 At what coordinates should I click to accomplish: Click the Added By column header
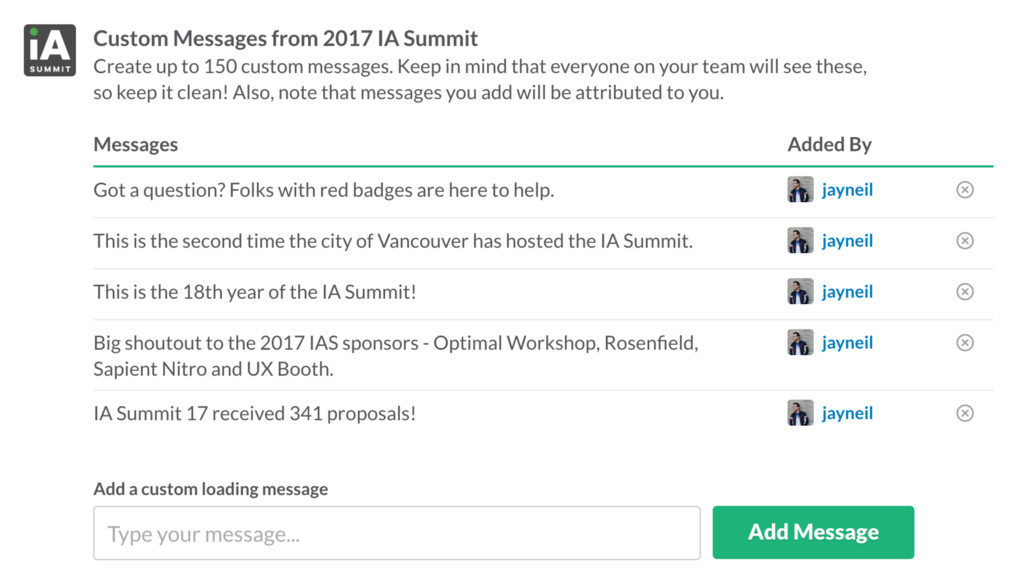[x=829, y=144]
